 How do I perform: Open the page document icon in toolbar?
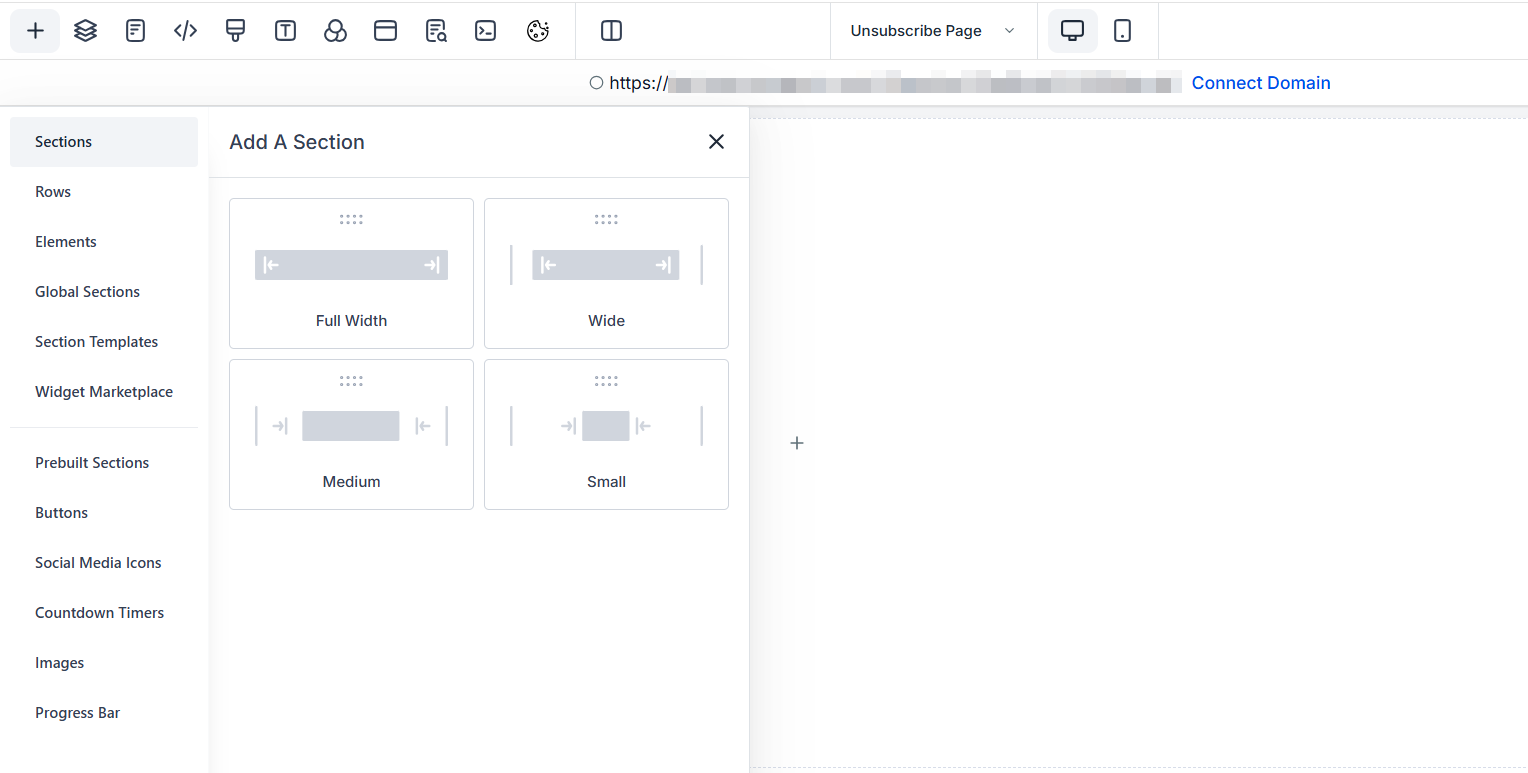pyautogui.click(x=135, y=31)
